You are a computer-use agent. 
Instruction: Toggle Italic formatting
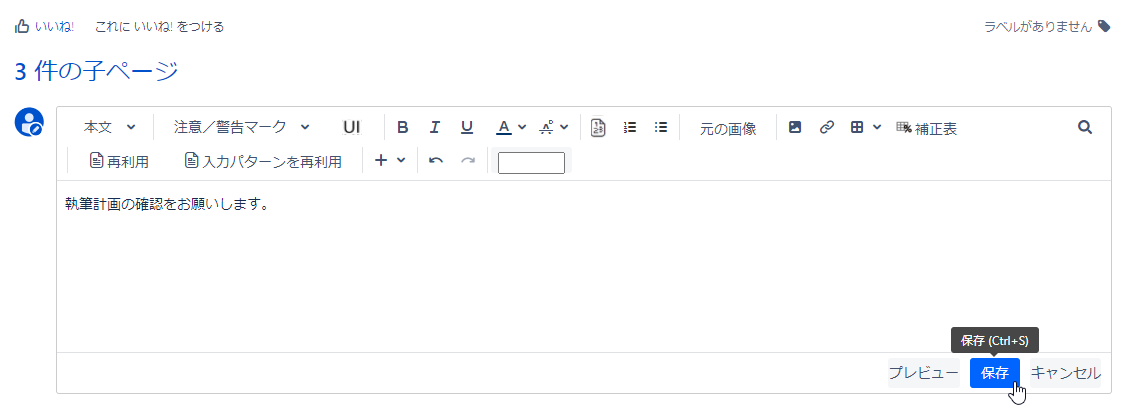point(435,128)
